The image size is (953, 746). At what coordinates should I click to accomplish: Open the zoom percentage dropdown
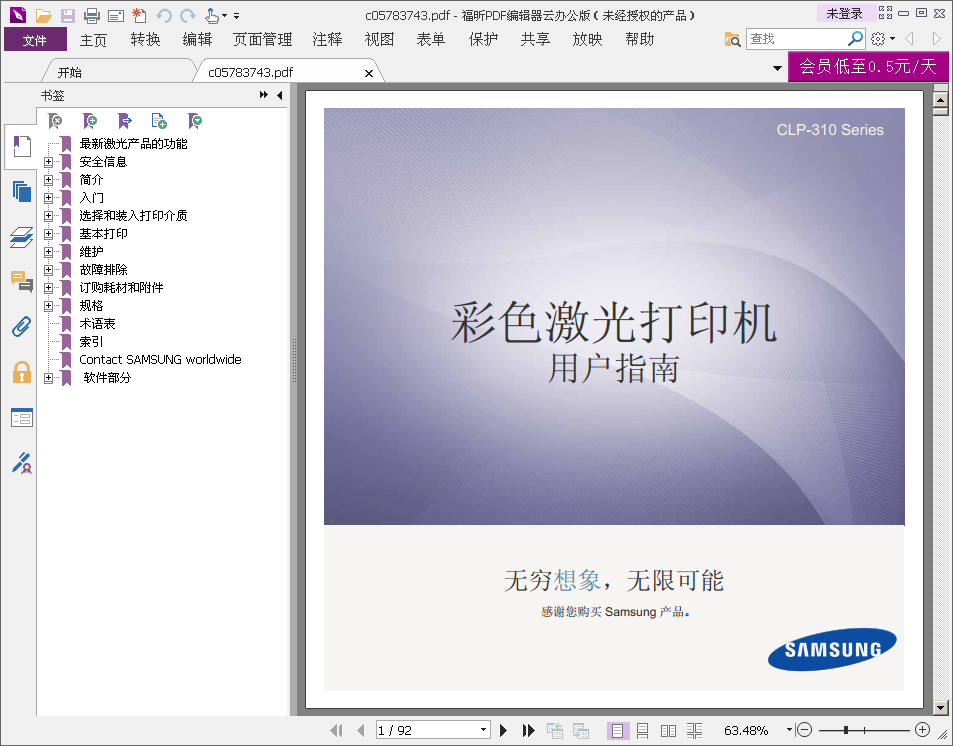(789, 730)
